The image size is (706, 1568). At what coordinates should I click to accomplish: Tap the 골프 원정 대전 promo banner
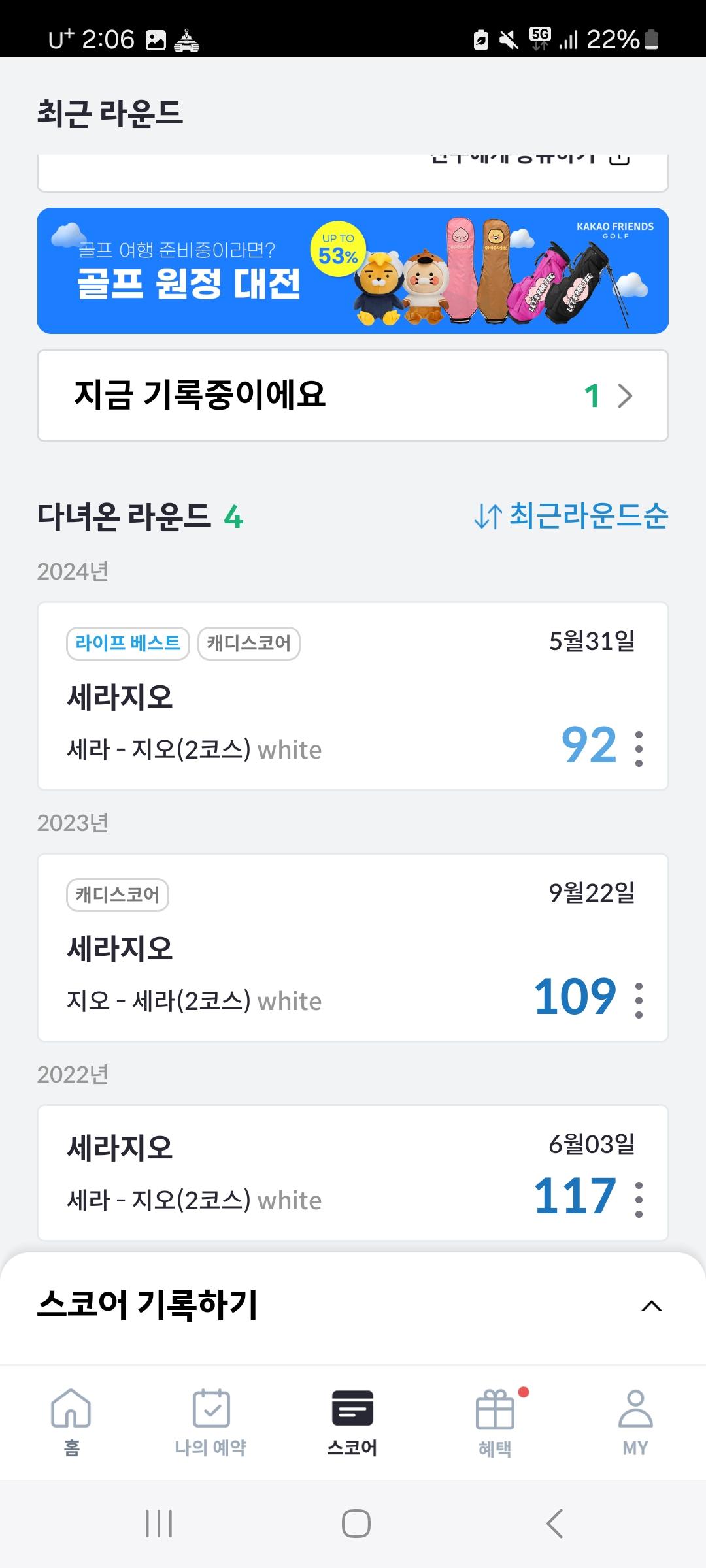353,270
